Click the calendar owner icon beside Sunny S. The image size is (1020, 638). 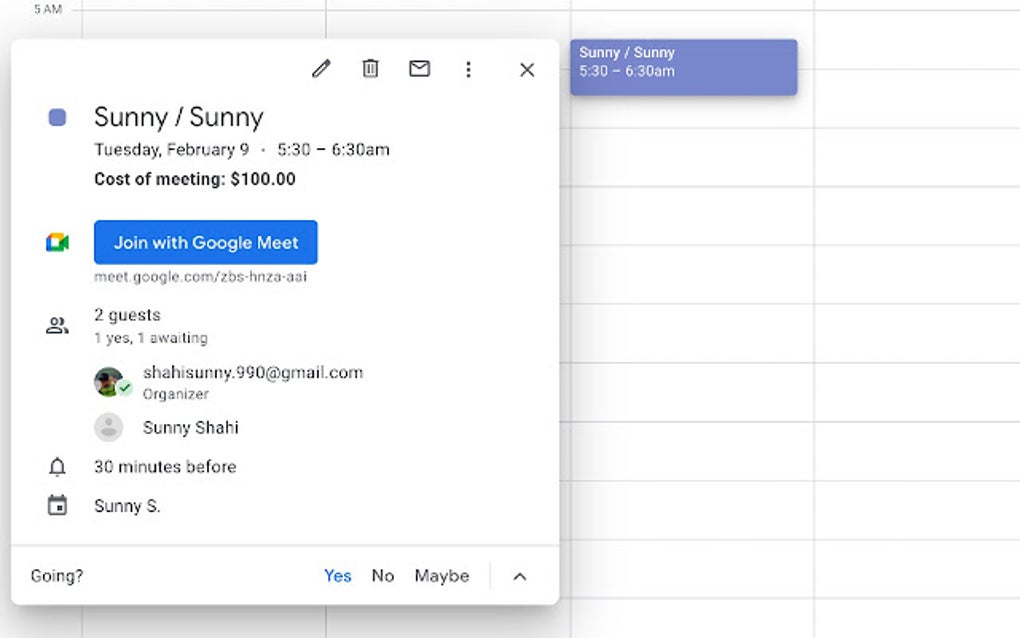[57, 505]
